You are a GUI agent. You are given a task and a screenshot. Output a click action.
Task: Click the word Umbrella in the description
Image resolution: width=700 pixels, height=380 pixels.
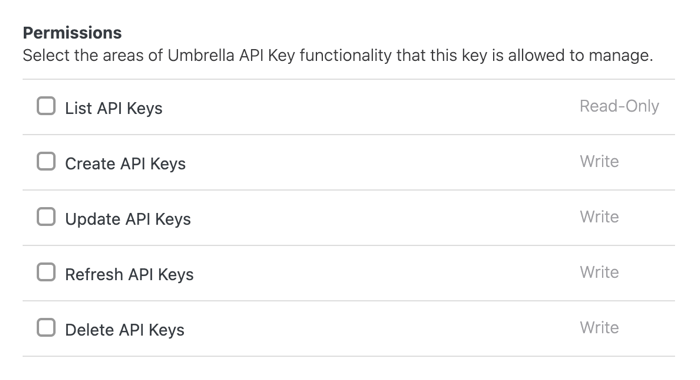coord(201,56)
